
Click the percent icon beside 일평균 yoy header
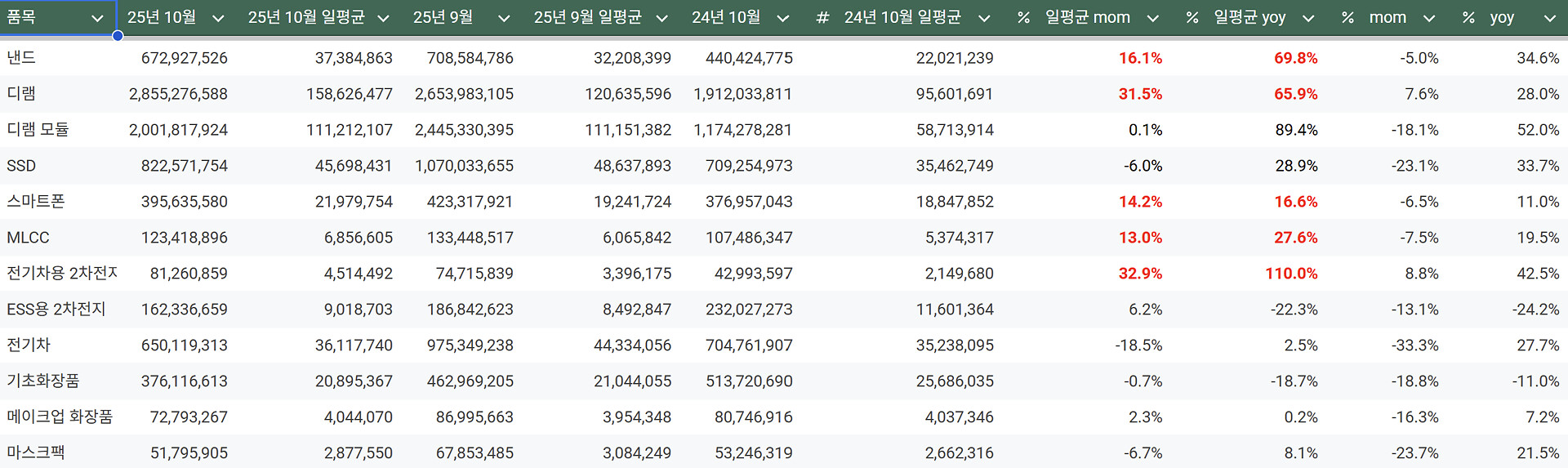(x=1192, y=17)
